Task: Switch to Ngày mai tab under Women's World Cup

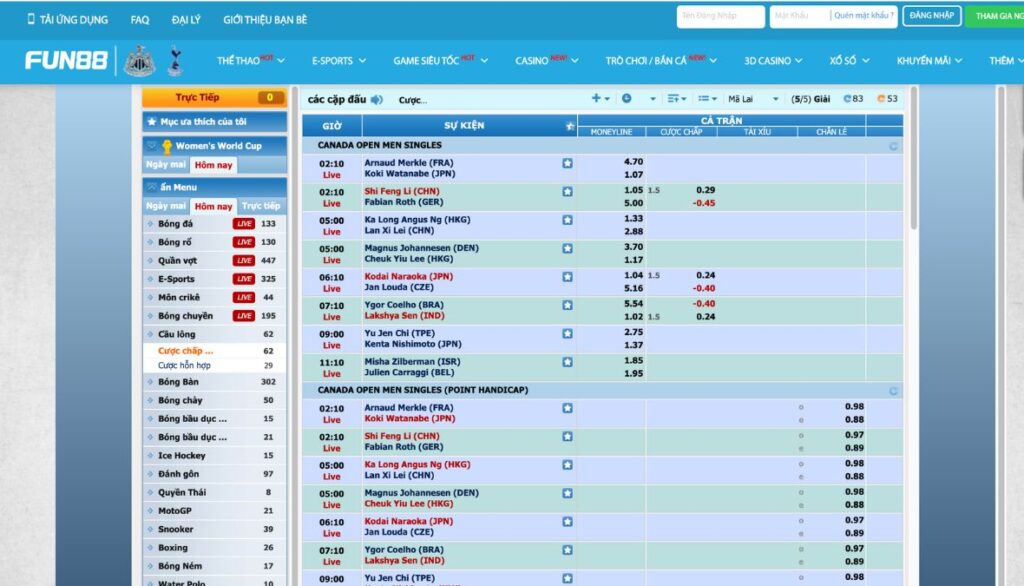Action: (166, 165)
